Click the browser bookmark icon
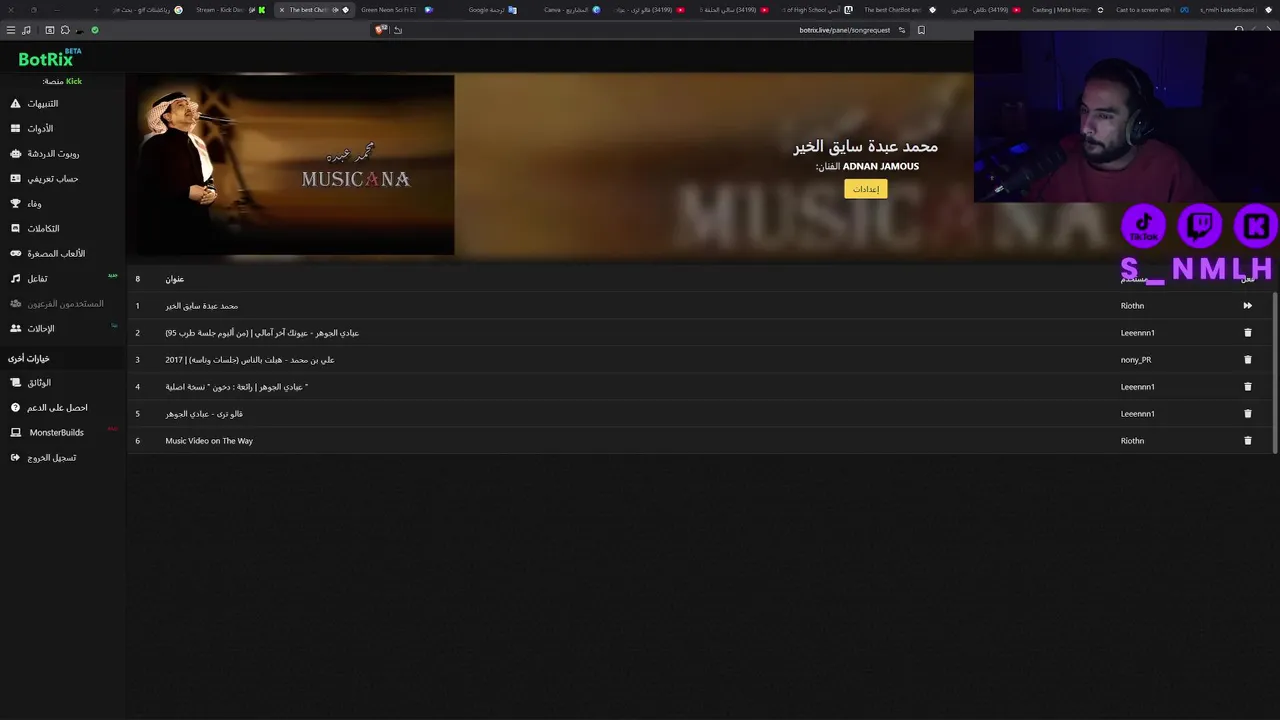This screenshot has height=720, width=1280. point(921,30)
